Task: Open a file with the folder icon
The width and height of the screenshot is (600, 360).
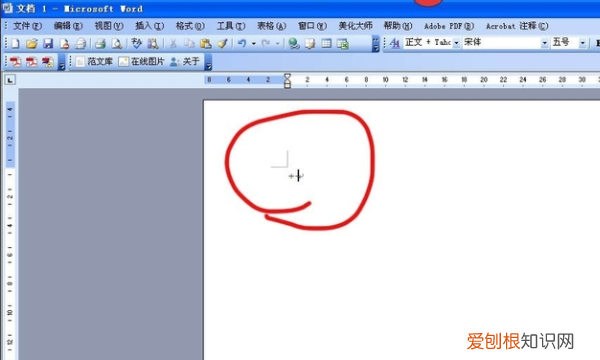Action: click(x=32, y=44)
